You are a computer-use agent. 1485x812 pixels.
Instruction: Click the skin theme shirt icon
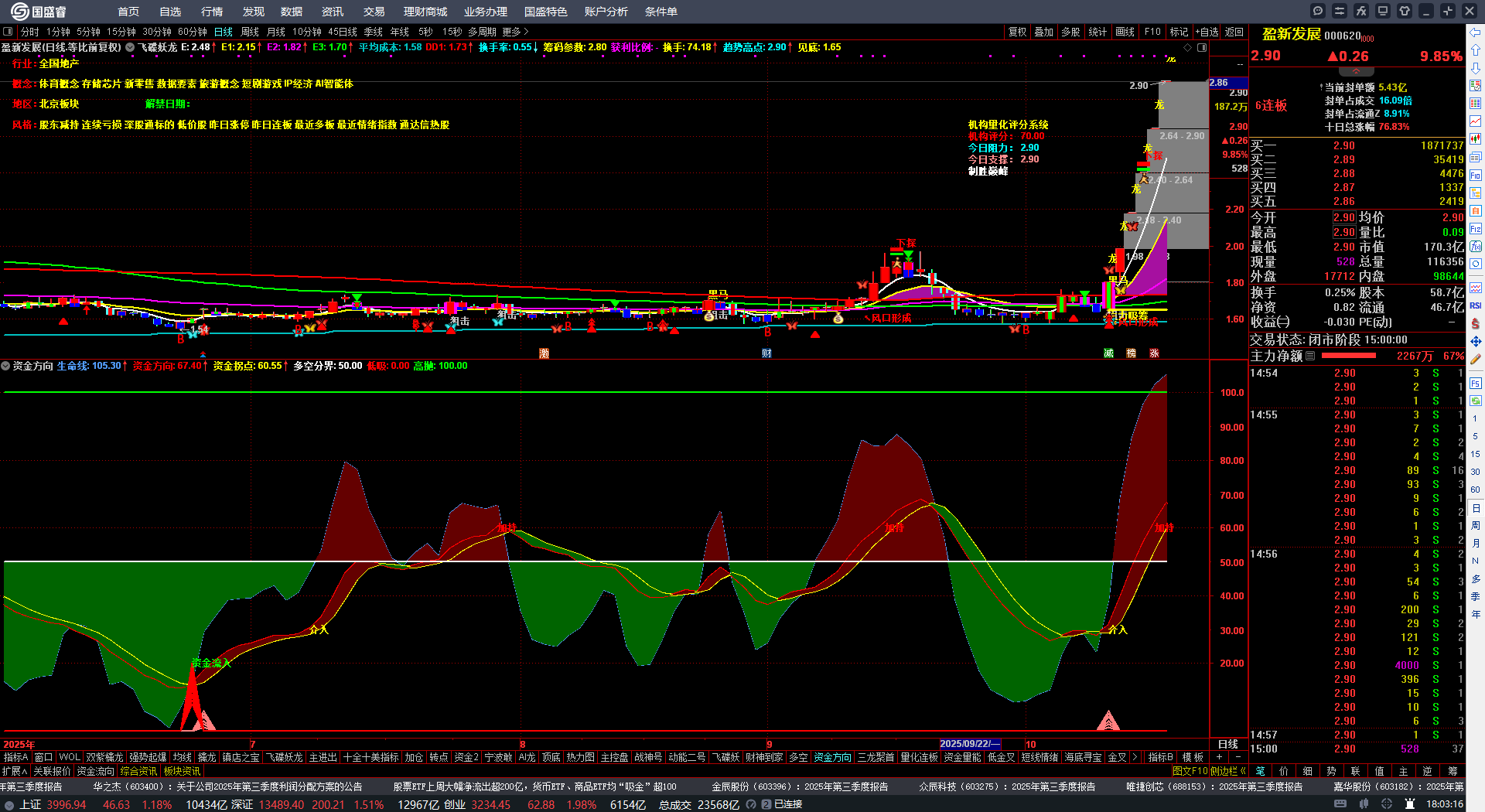1405,11
